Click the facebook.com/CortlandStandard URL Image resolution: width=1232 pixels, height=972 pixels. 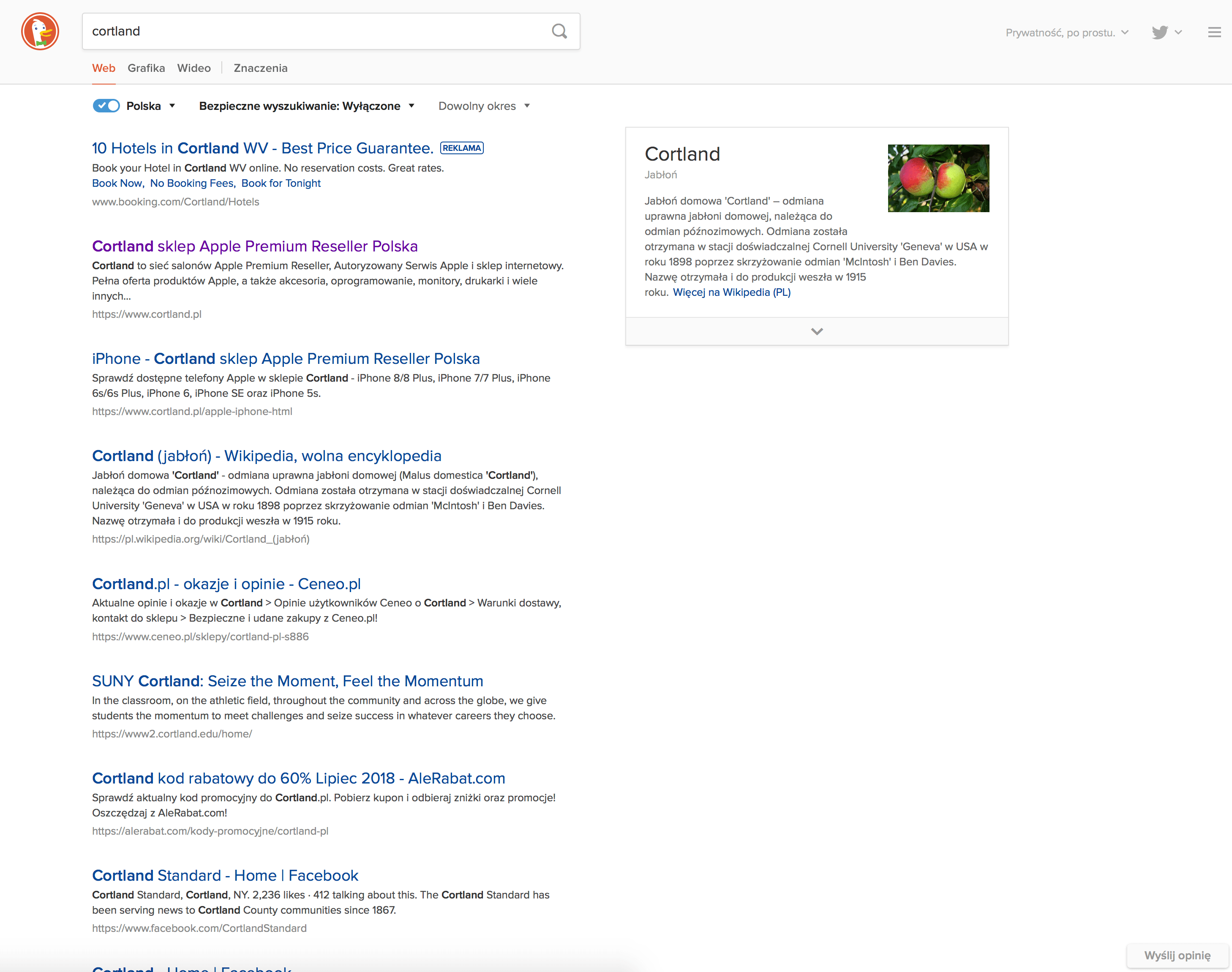(x=199, y=929)
